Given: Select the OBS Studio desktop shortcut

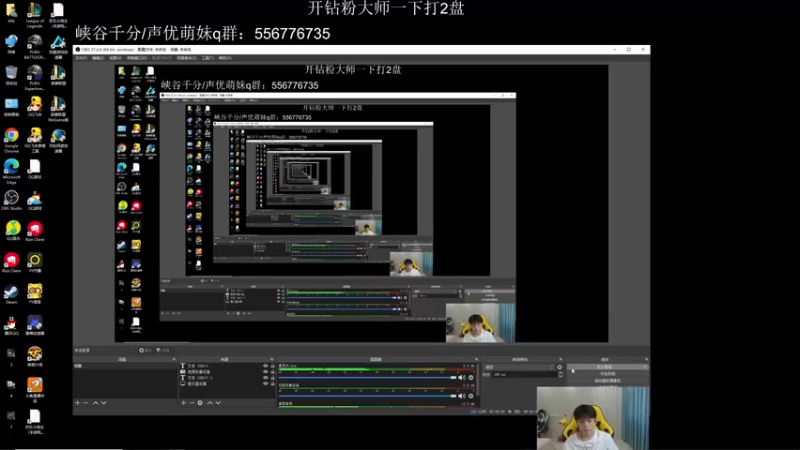Looking at the screenshot, I should click(x=11, y=201).
